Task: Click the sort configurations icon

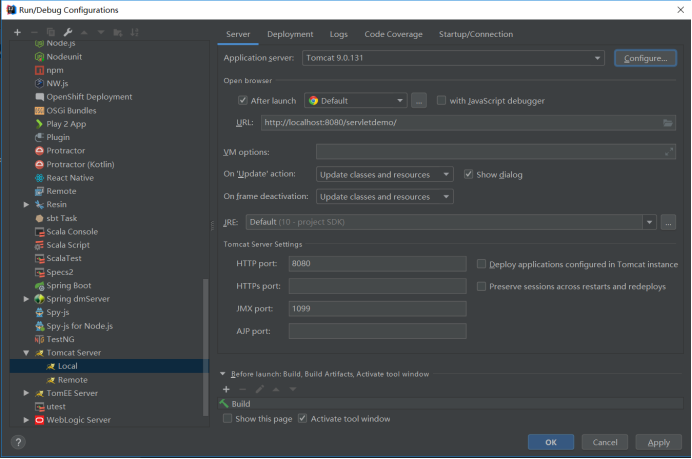Action: pos(135,32)
